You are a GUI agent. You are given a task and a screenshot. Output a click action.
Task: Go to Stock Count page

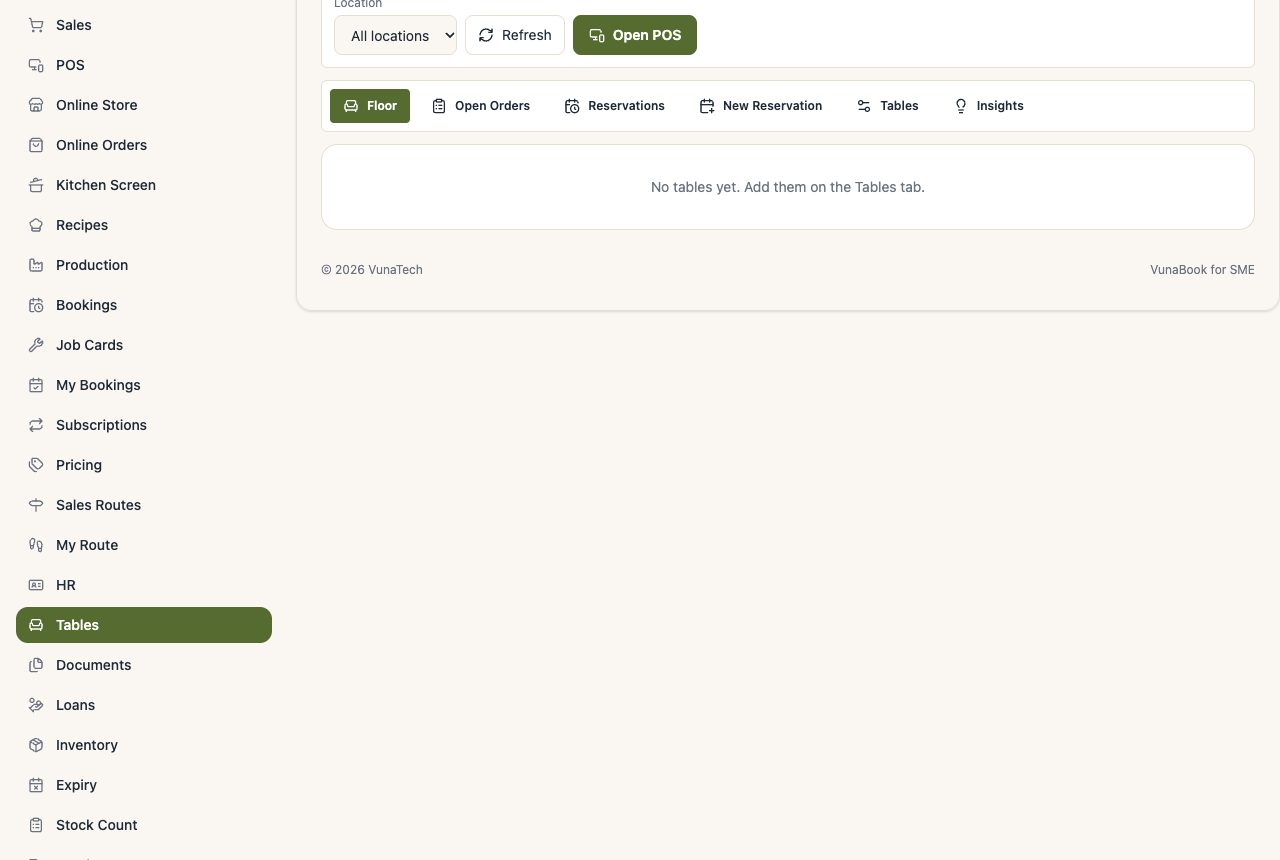pyautogui.click(x=144, y=825)
